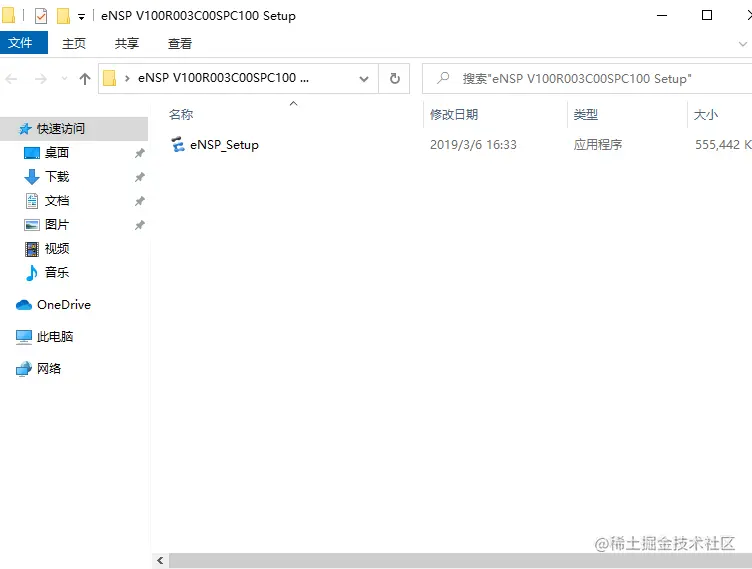Viewport: 752px width, 569px height.
Task: Click the Forward navigation arrow
Action: pos(41,79)
